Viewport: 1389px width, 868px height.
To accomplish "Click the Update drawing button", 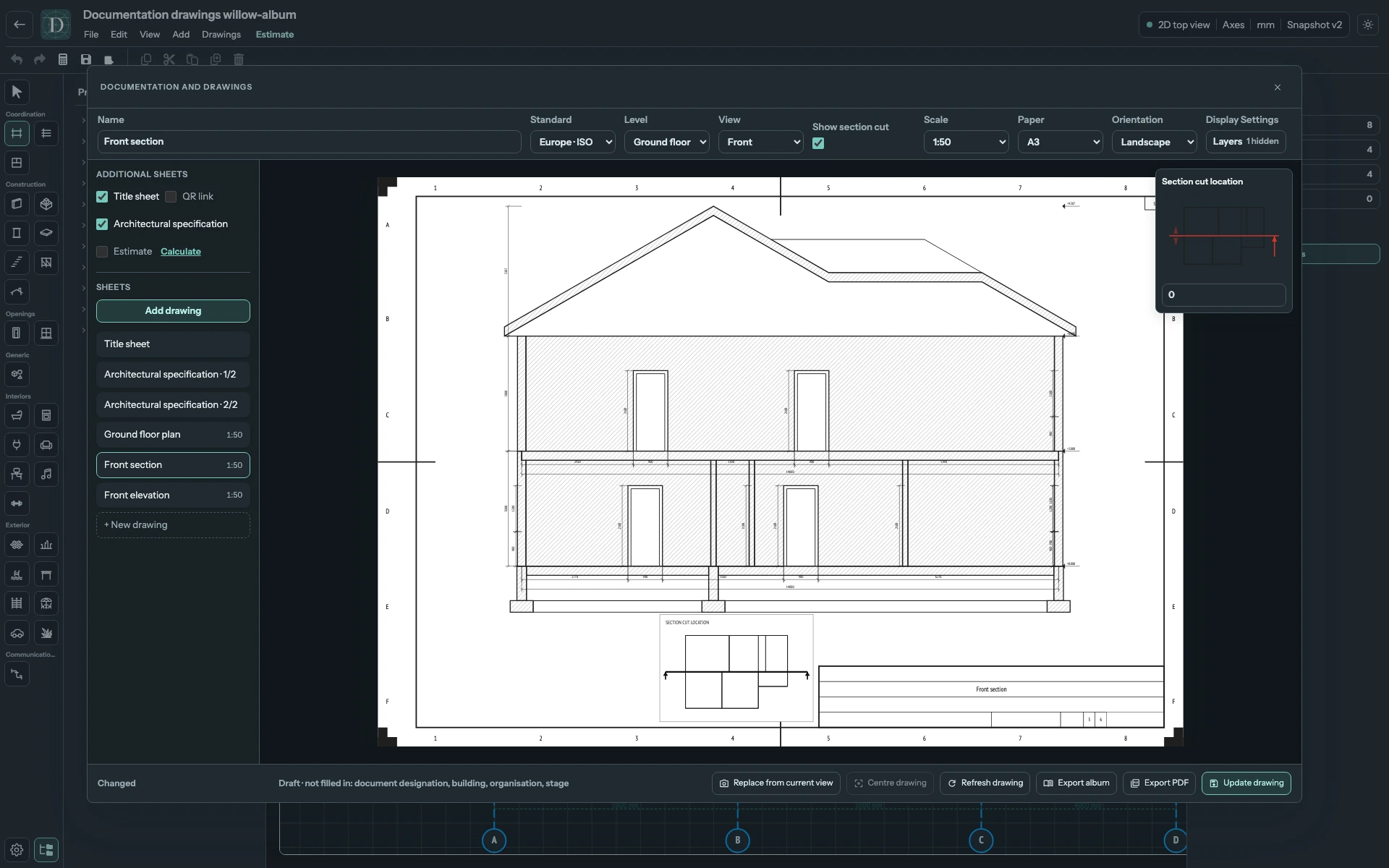I will pyautogui.click(x=1246, y=783).
